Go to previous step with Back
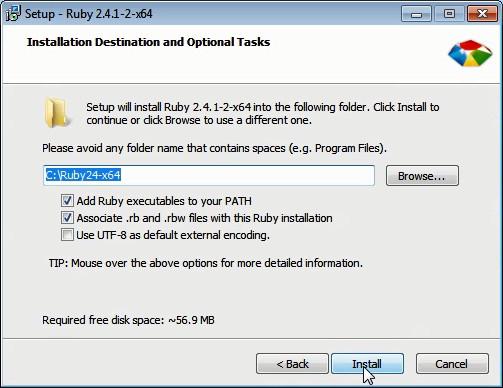 pyautogui.click(x=292, y=364)
